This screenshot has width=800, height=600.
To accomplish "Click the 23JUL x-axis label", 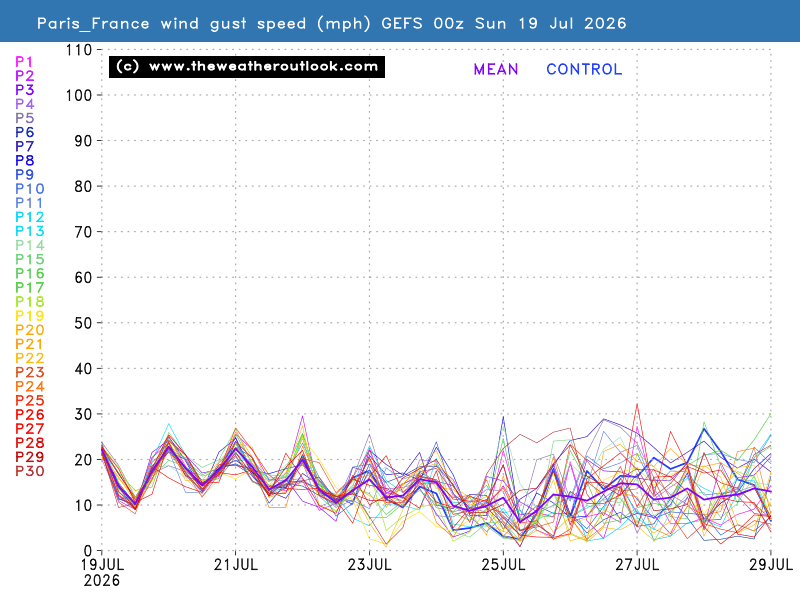I will click(369, 565).
